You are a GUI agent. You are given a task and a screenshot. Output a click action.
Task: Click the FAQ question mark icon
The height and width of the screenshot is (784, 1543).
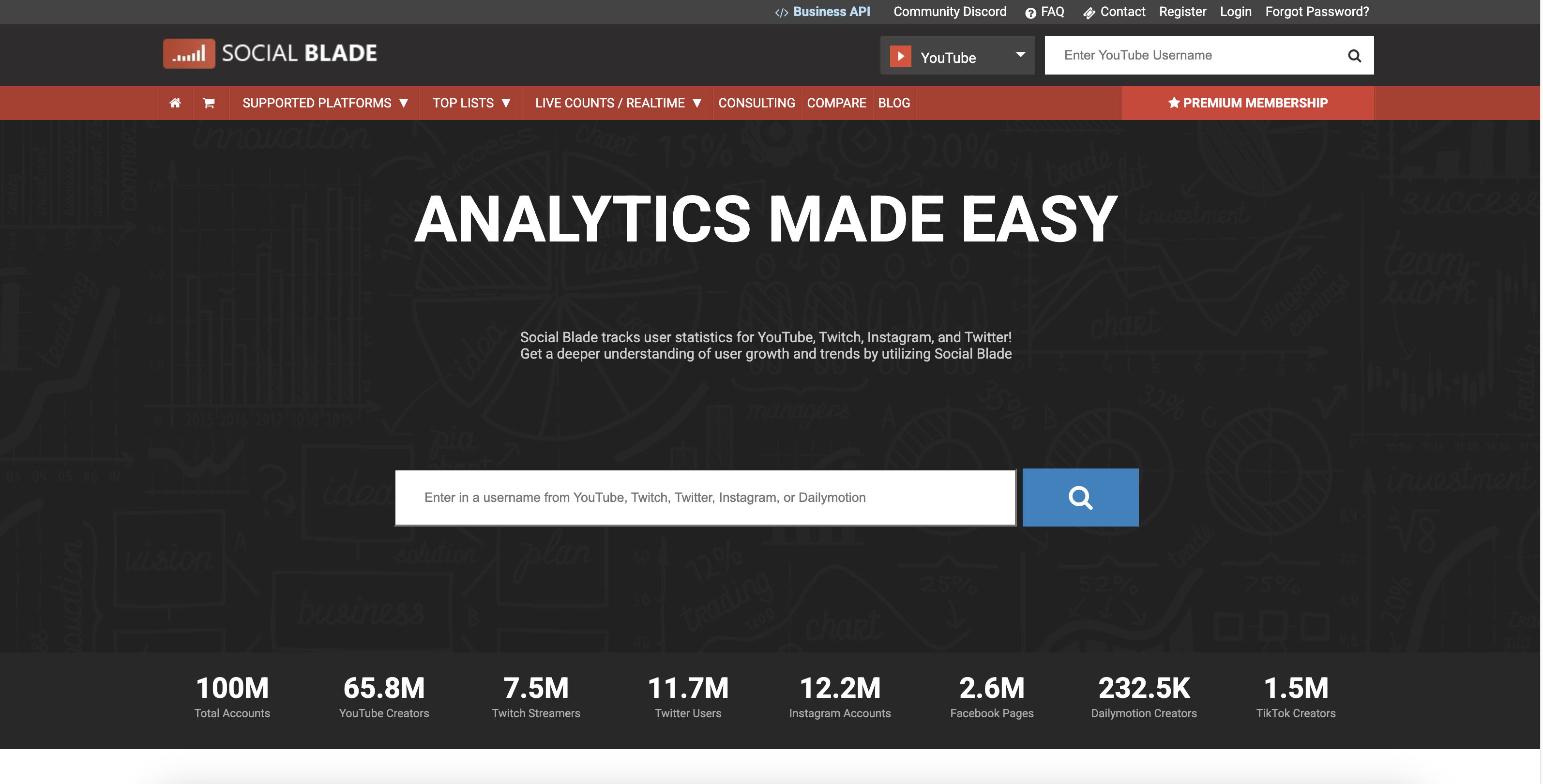[1030, 13]
